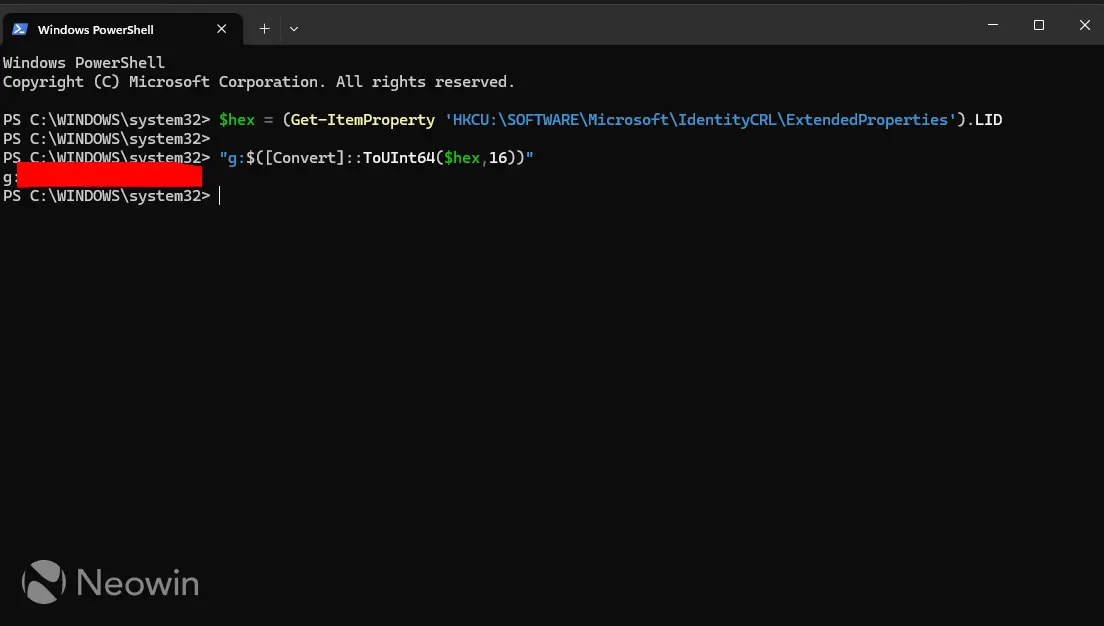Open a new terminal tab
1104x626 pixels.
[x=264, y=29]
